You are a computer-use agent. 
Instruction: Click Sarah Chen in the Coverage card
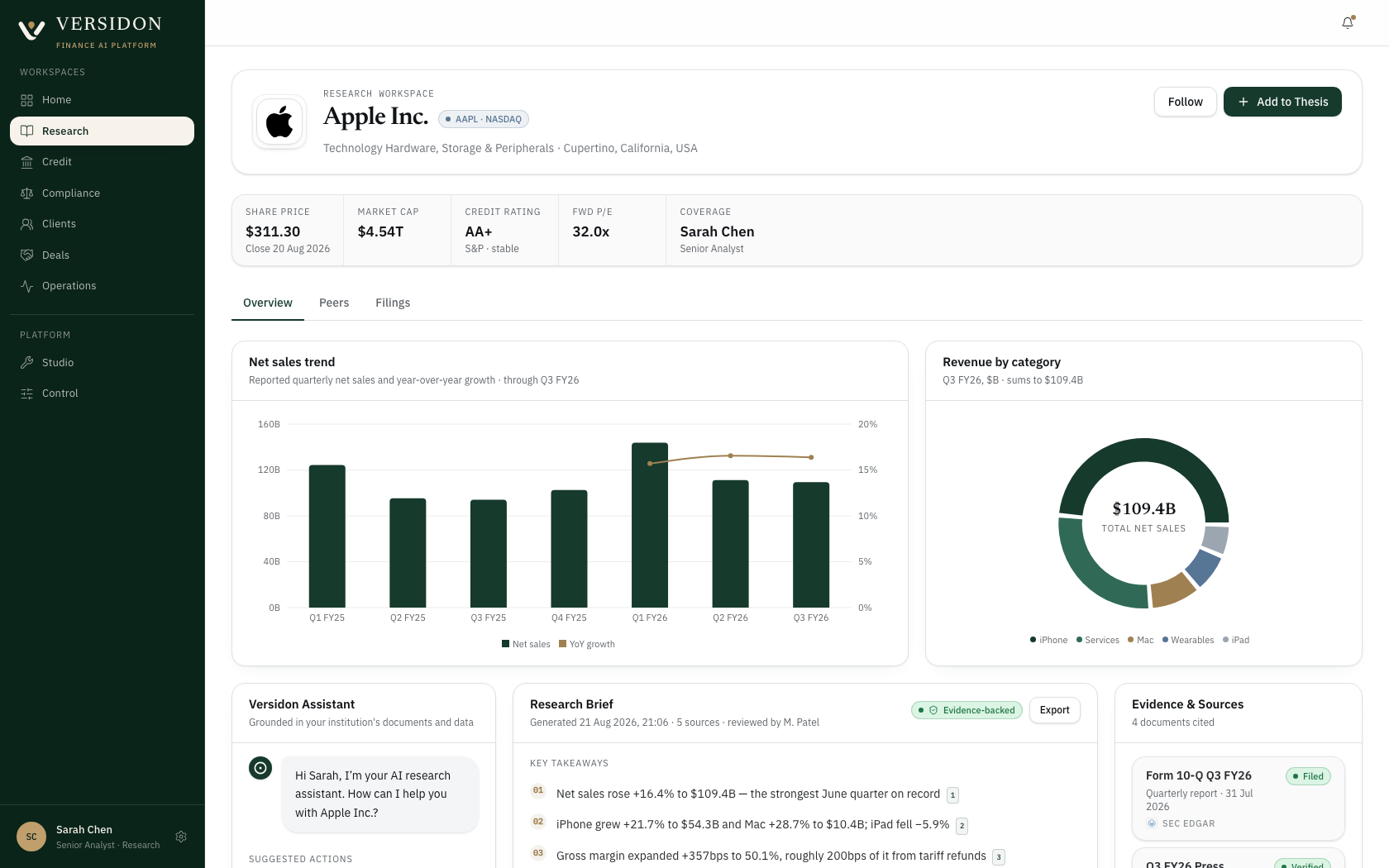click(x=717, y=231)
